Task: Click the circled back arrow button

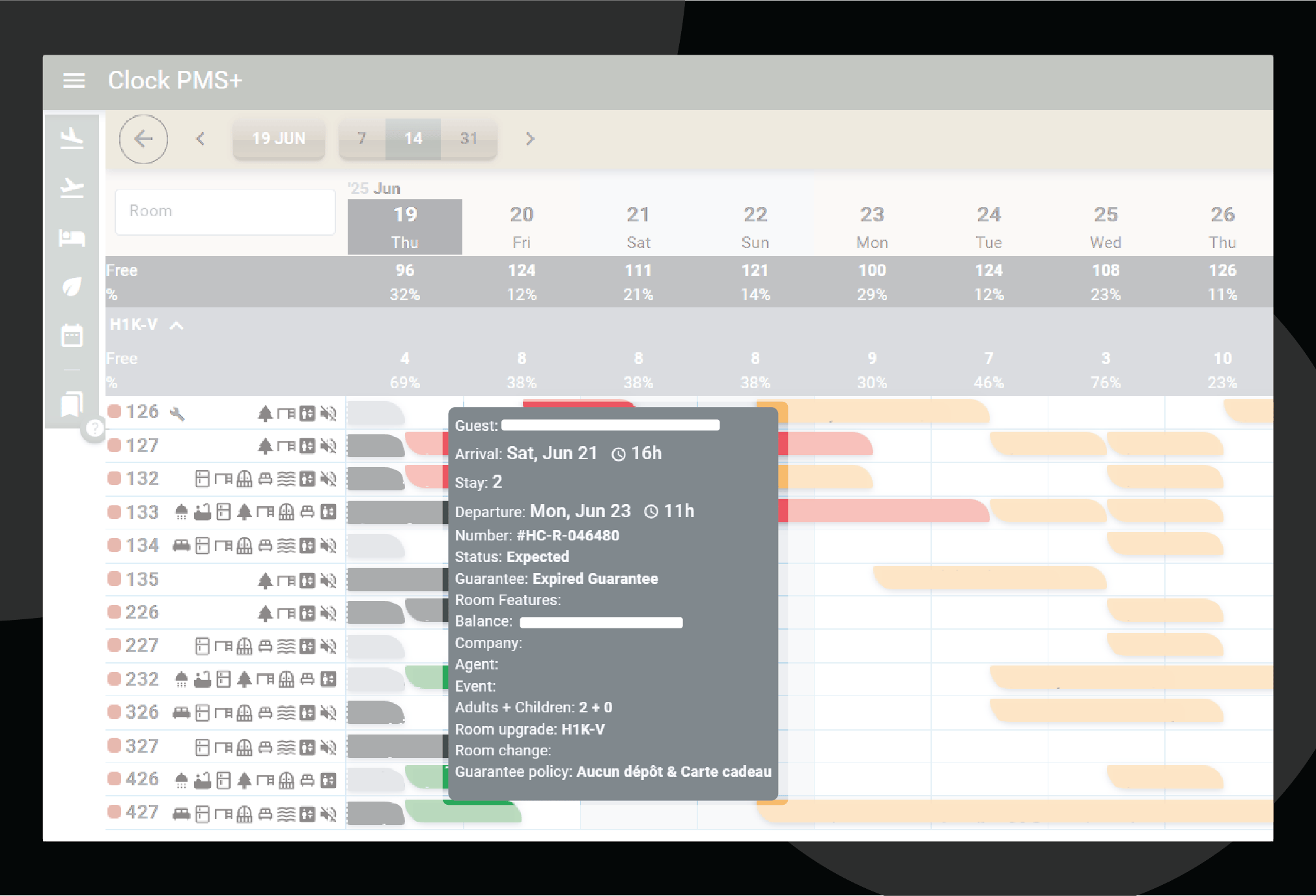Action: point(143,139)
